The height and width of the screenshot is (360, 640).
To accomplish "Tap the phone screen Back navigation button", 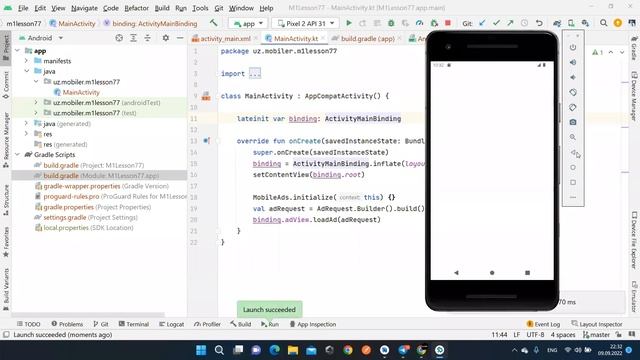I will [456, 272].
